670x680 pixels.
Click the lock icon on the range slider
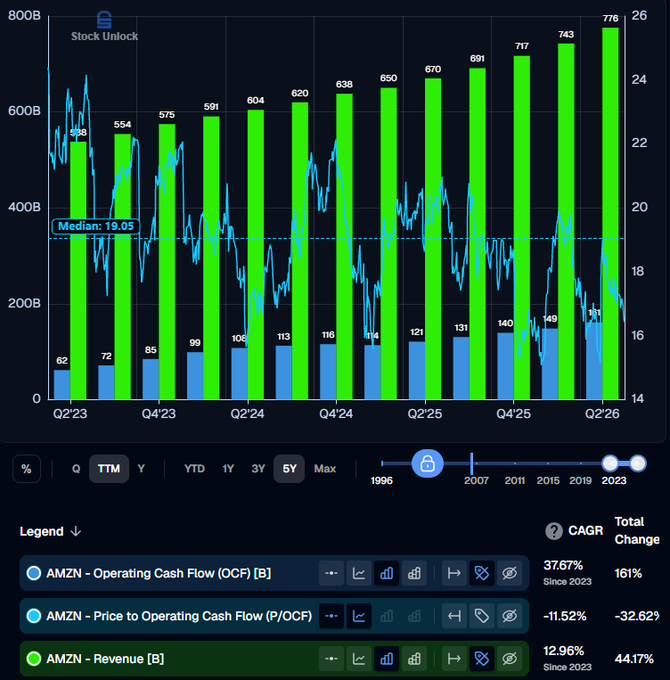pyautogui.click(x=427, y=464)
